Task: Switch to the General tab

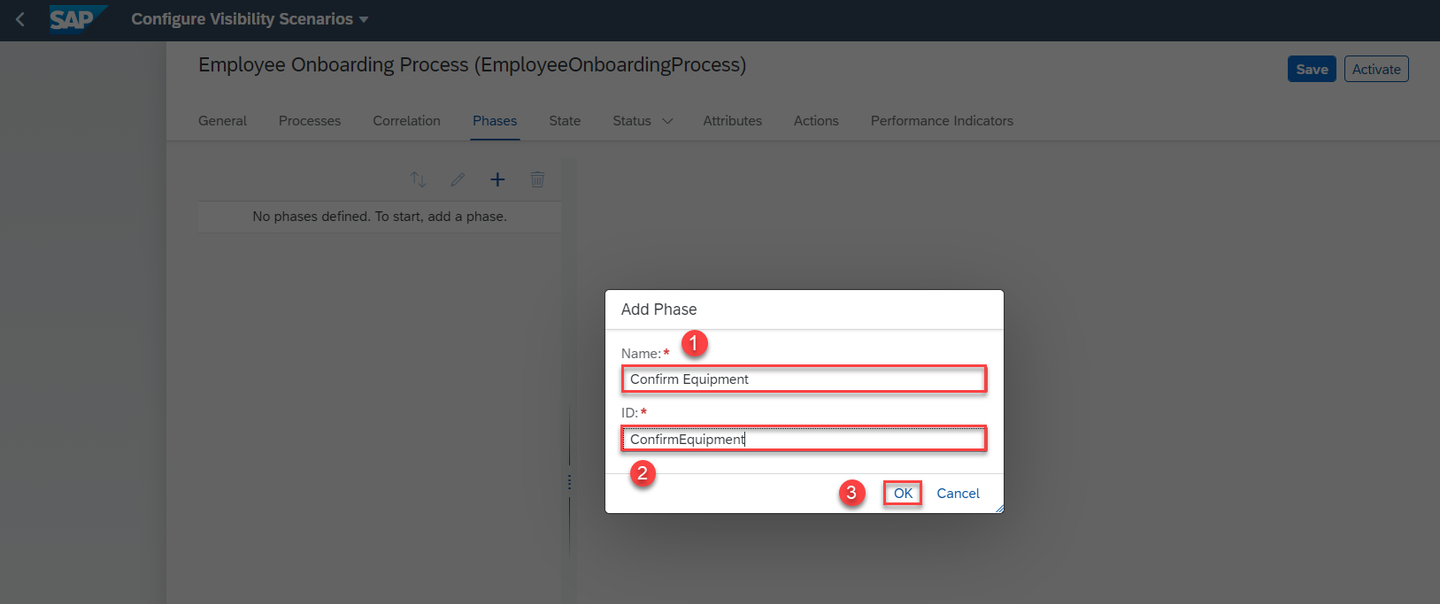Action: click(222, 121)
